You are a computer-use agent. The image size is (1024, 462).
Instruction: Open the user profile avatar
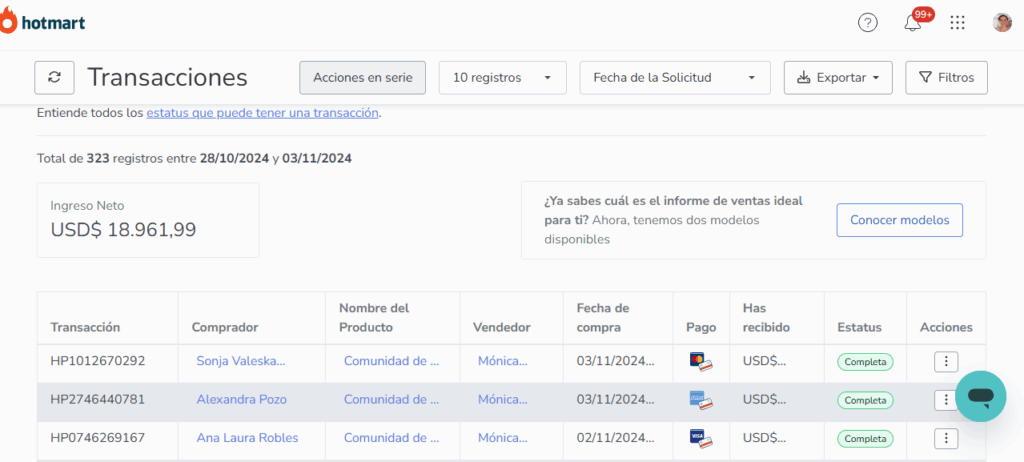pyautogui.click(x=1002, y=23)
